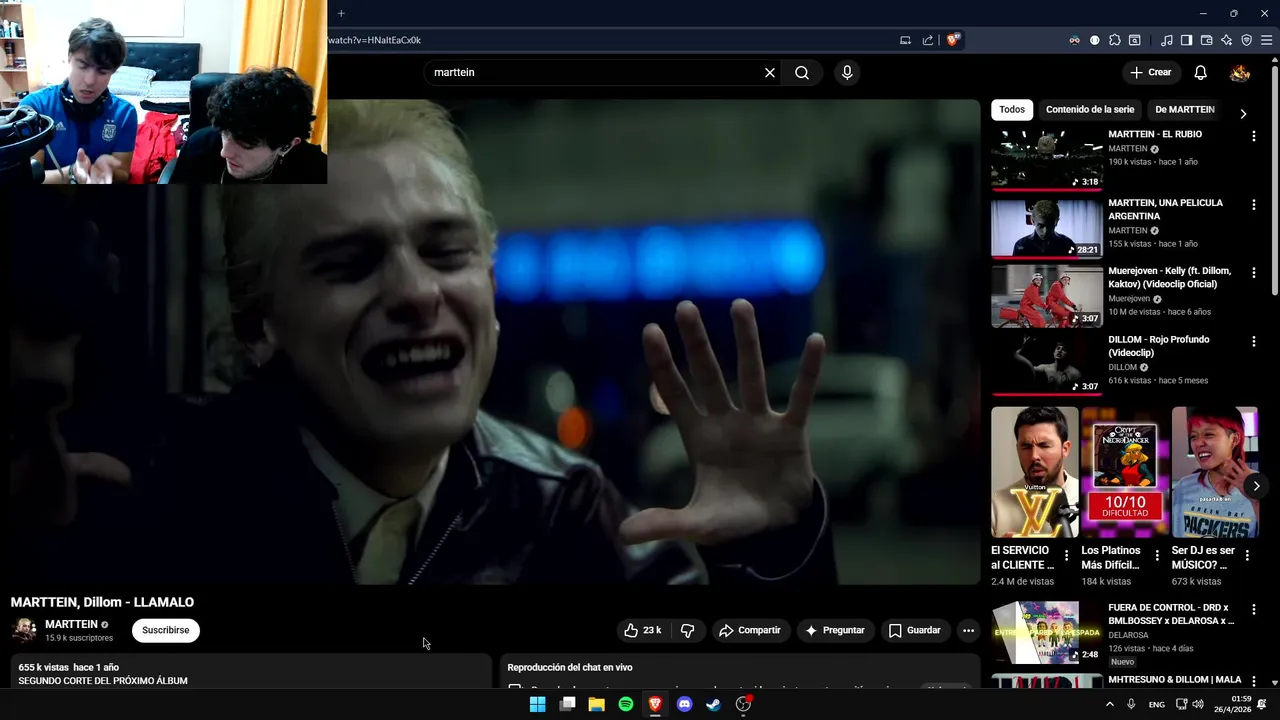
Task: Click the Crear button
Action: (x=1150, y=73)
